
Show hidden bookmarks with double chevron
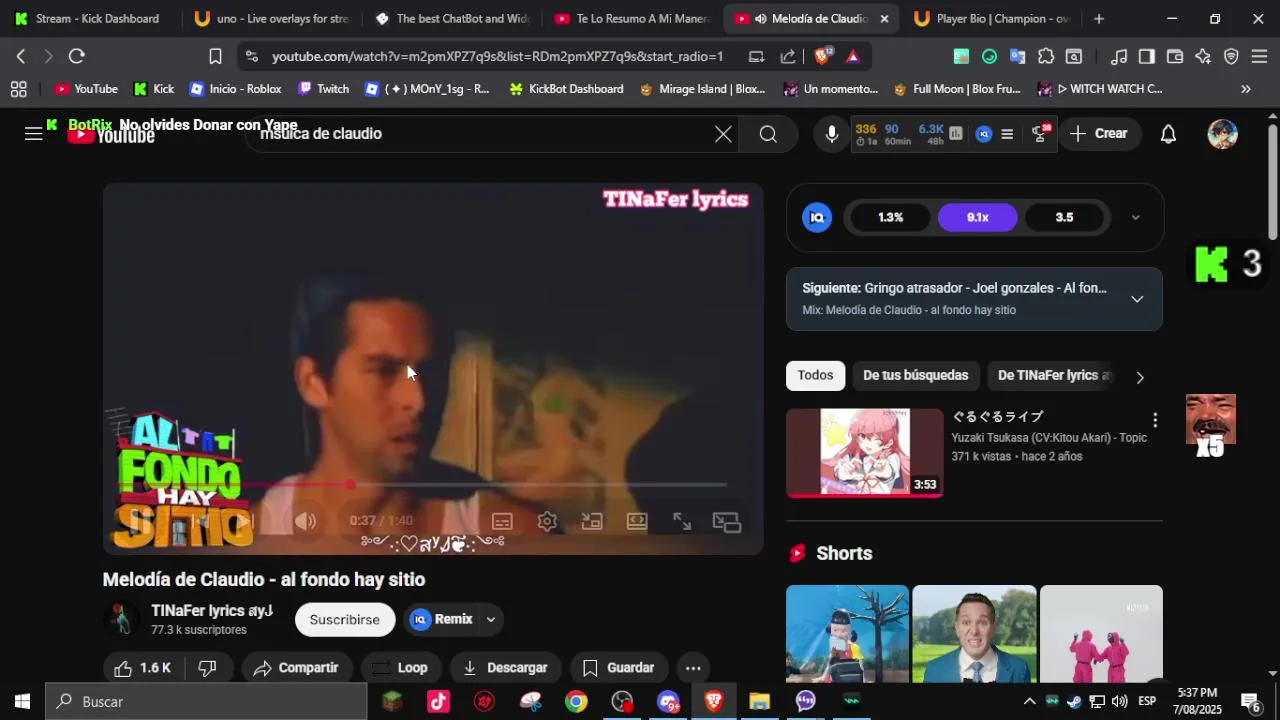[1246, 89]
